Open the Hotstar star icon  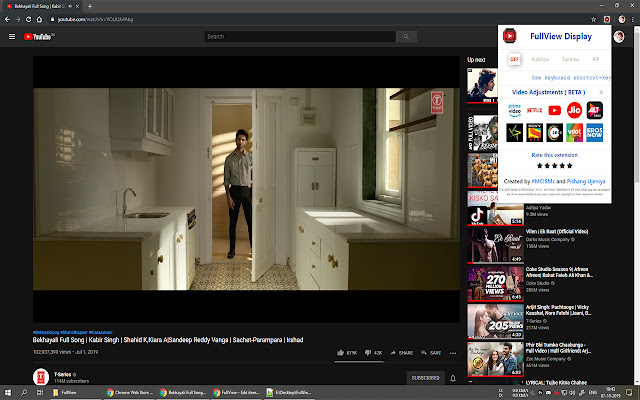tap(514, 133)
